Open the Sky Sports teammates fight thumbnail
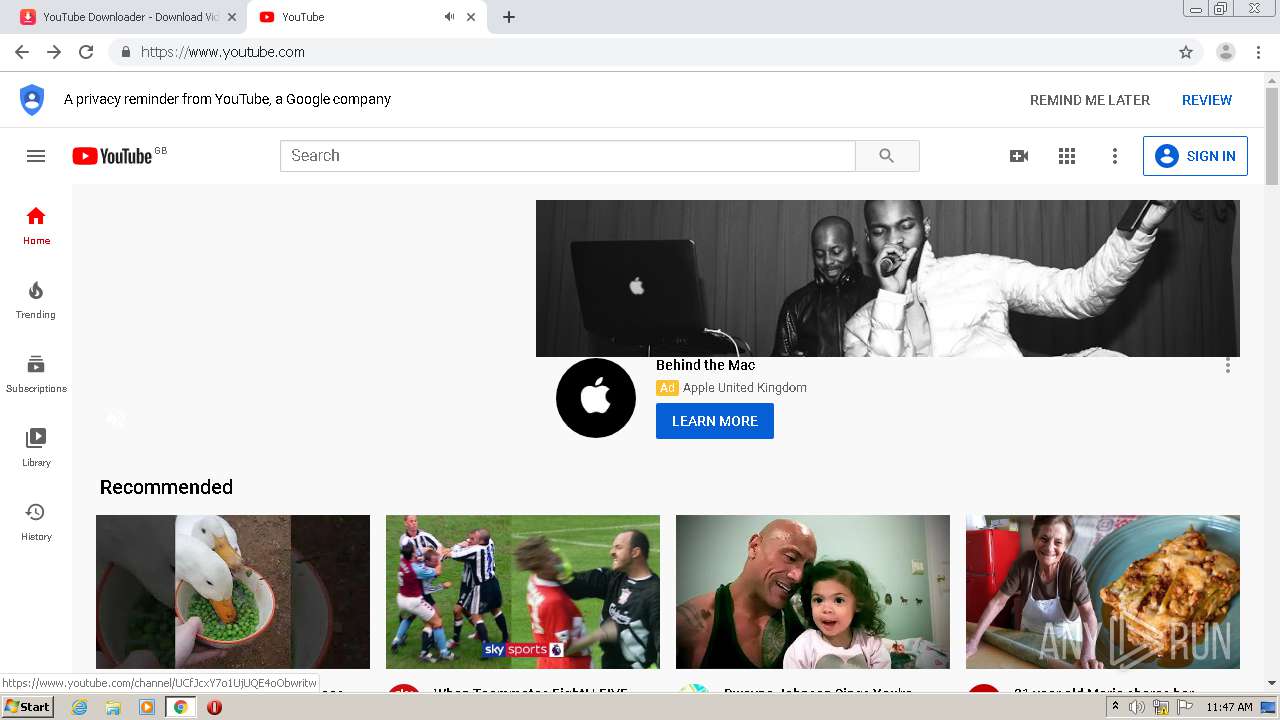The height and width of the screenshot is (720, 1280). (523, 592)
